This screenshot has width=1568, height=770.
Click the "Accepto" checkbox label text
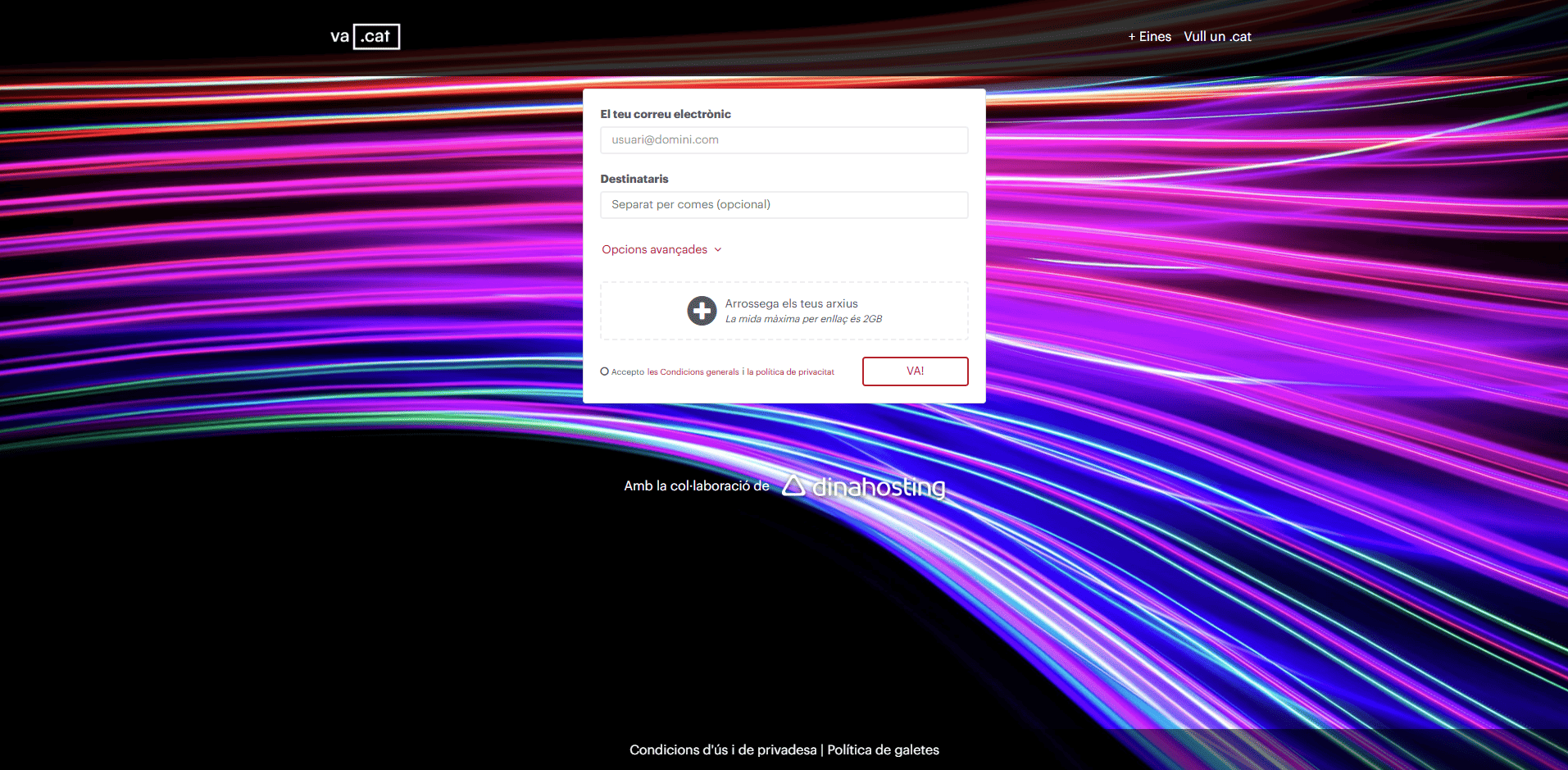628,372
